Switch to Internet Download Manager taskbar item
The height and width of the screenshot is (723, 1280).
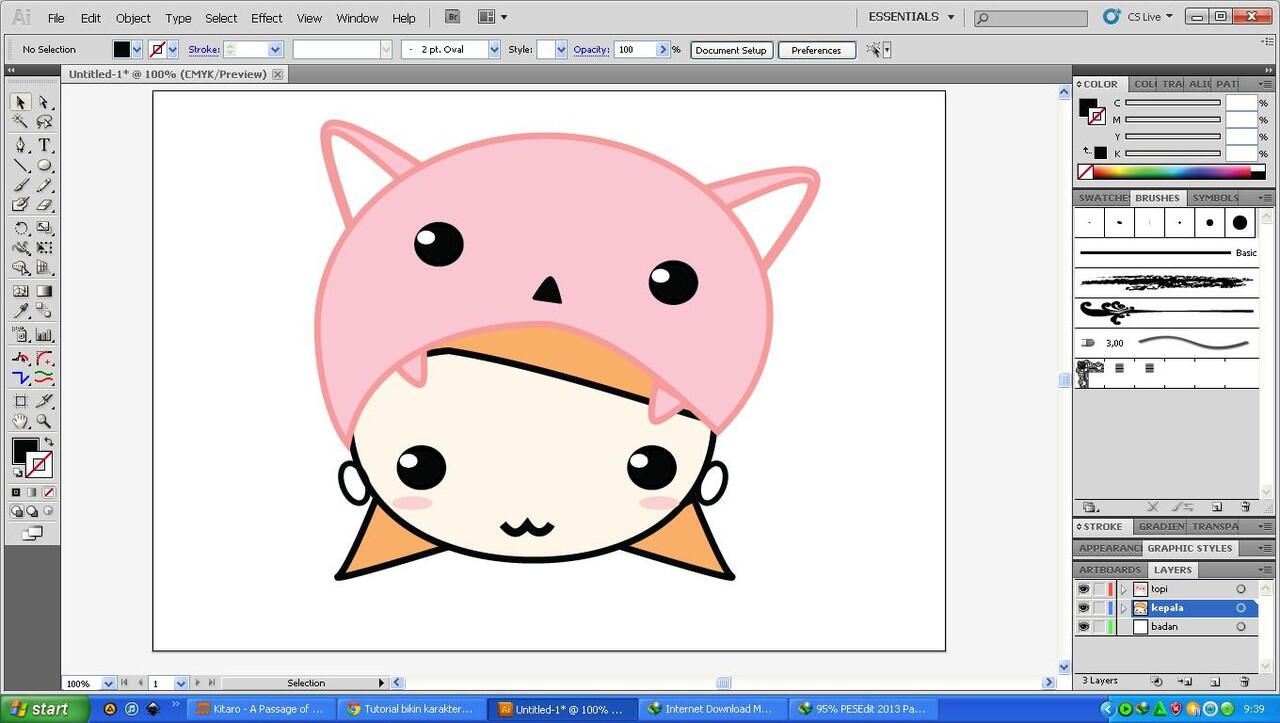point(711,709)
